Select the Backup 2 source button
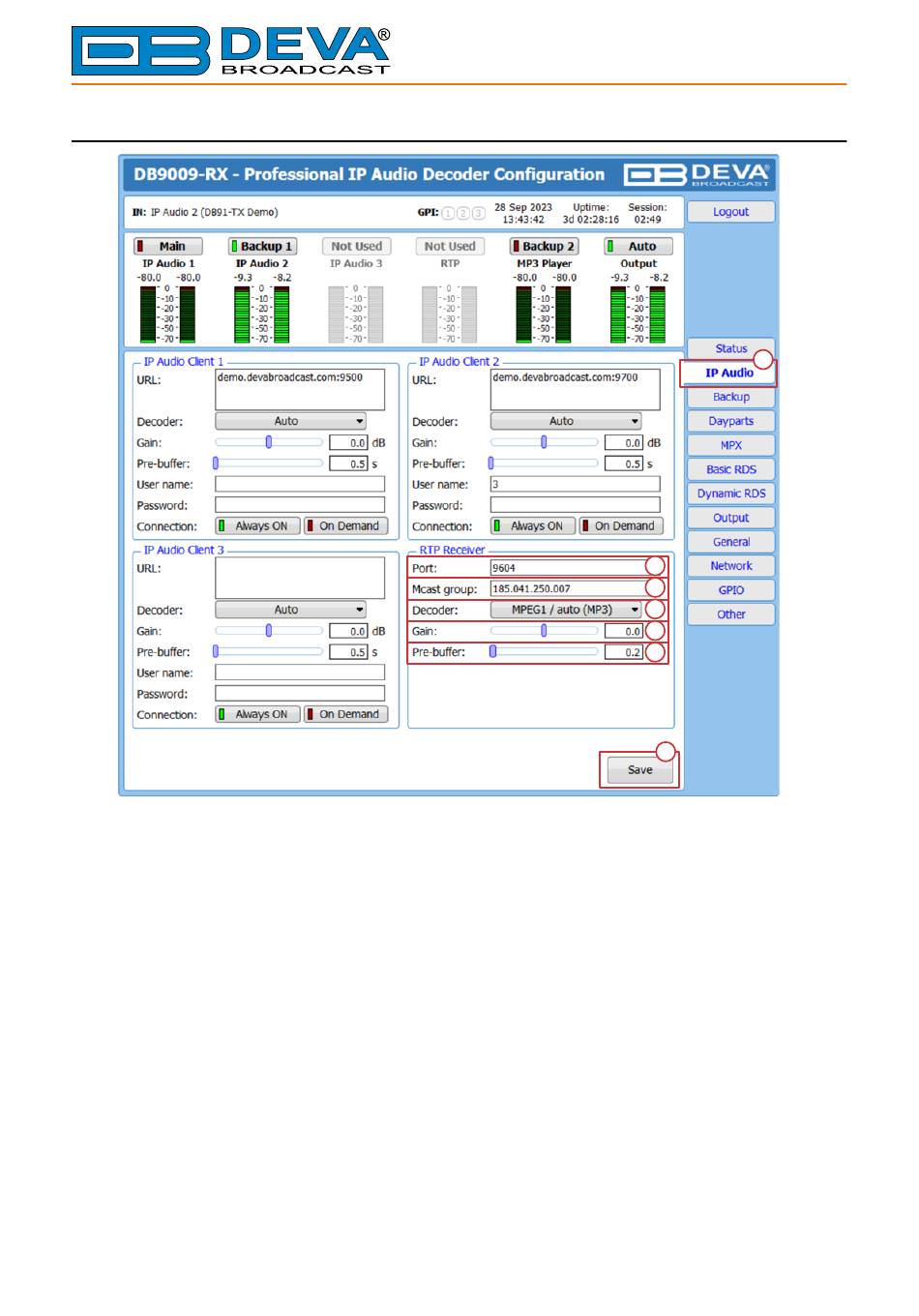919x1316 pixels. point(544,247)
